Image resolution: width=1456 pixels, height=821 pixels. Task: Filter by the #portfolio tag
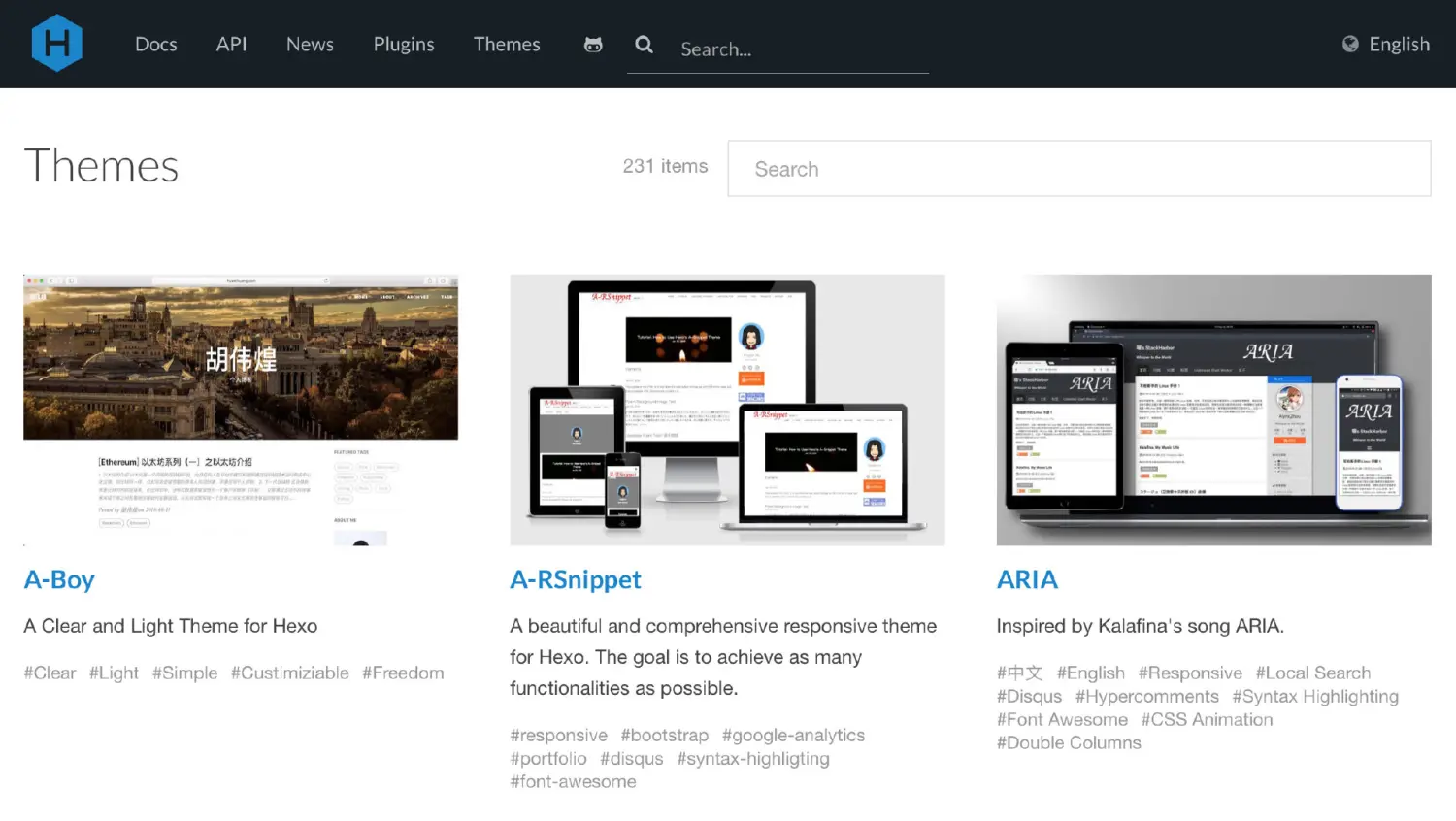click(548, 758)
